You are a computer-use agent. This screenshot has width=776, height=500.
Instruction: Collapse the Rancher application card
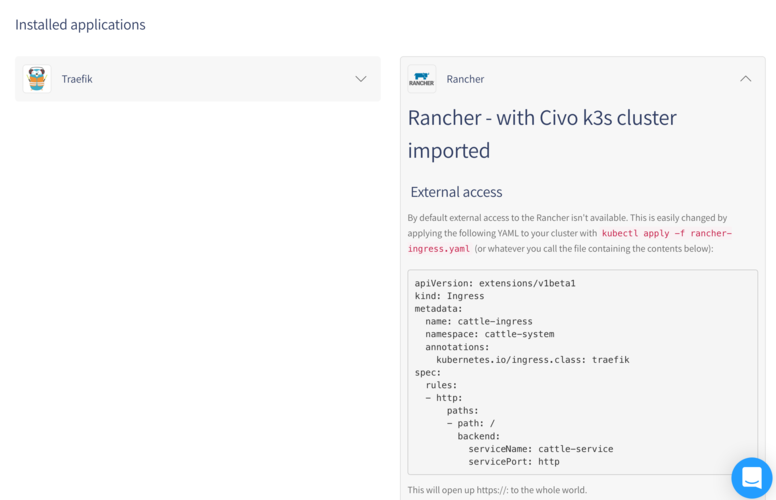coord(745,79)
